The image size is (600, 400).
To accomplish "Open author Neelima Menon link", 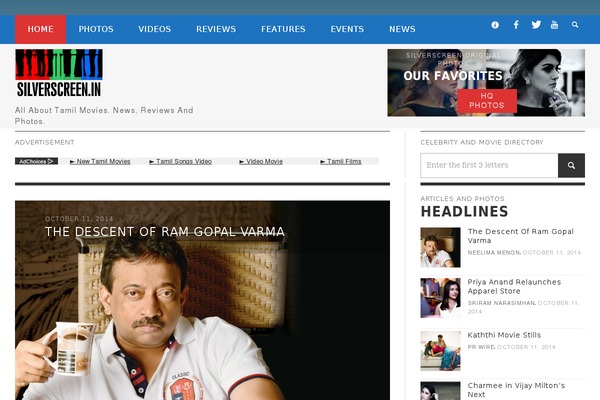I will [494, 253].
